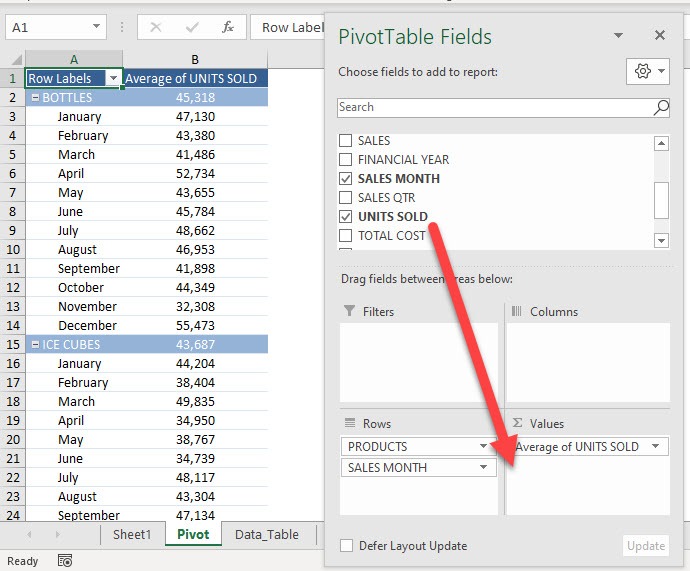This screenshot has height=571, width=690.
Task: Click the field list scroll down arrow
Action: (661, 240)
